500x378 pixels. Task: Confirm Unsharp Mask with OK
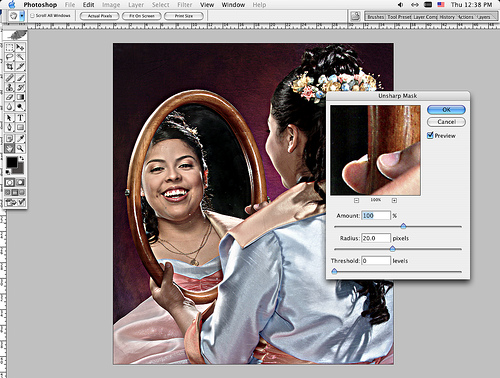(x=446, y=110)
